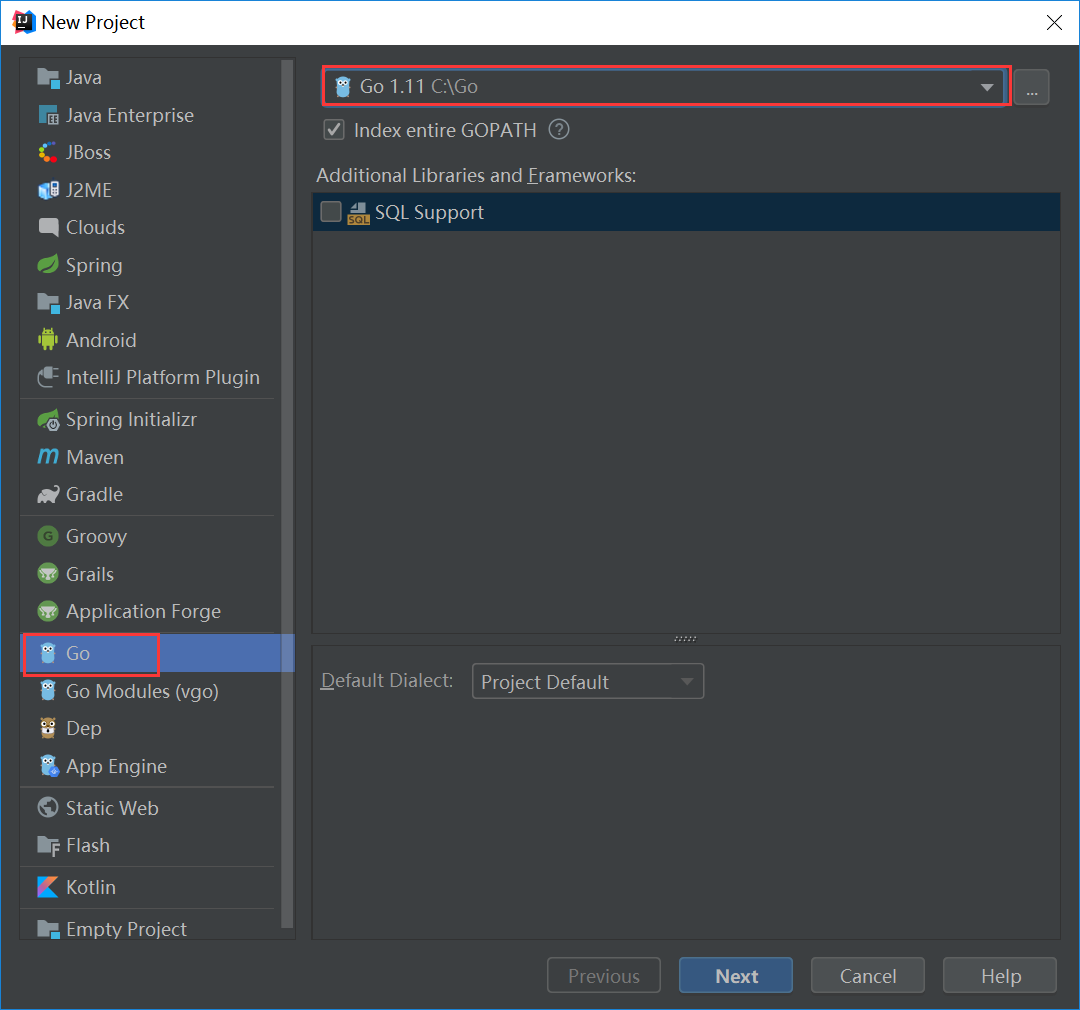Viewport: 1080px width, 1010px height.
Task: Select IntelliJ Platform Plugin entry
Action: [150, 377]
